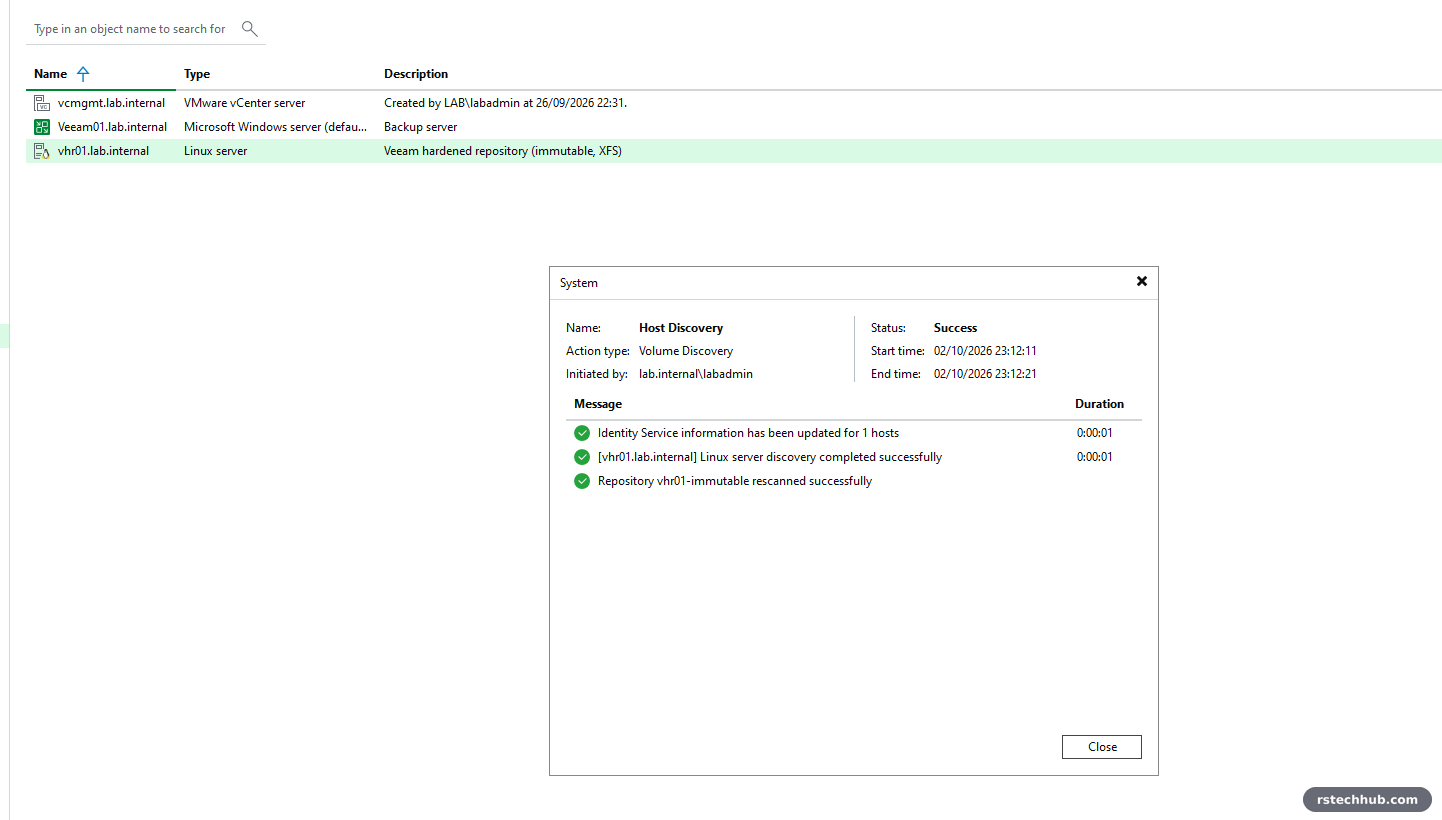Click the search magnifier icon
Viewport: 1442px width, 820px height.
(250, 29)
